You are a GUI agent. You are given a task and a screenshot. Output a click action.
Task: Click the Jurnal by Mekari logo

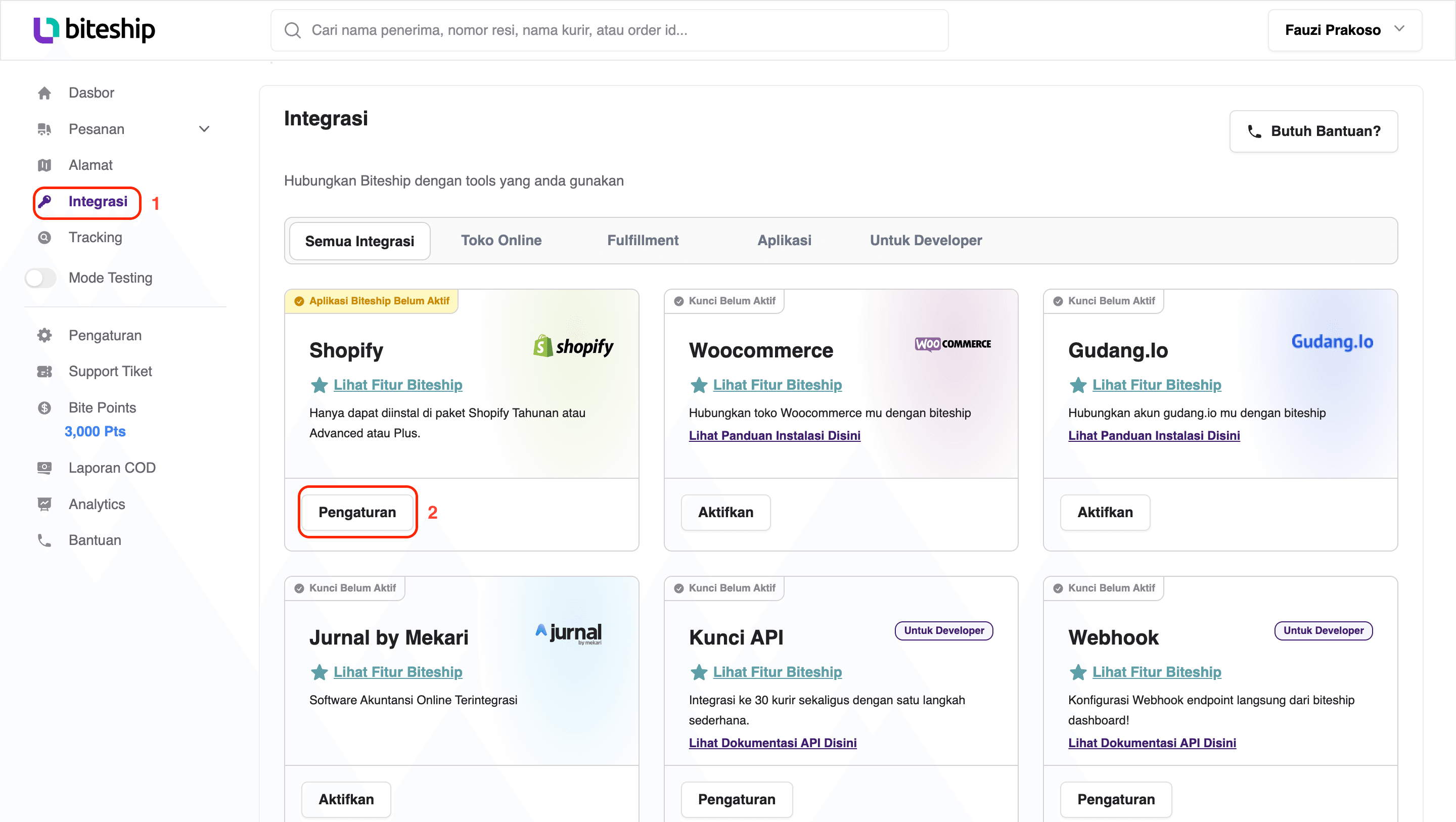tap(569, 633)
